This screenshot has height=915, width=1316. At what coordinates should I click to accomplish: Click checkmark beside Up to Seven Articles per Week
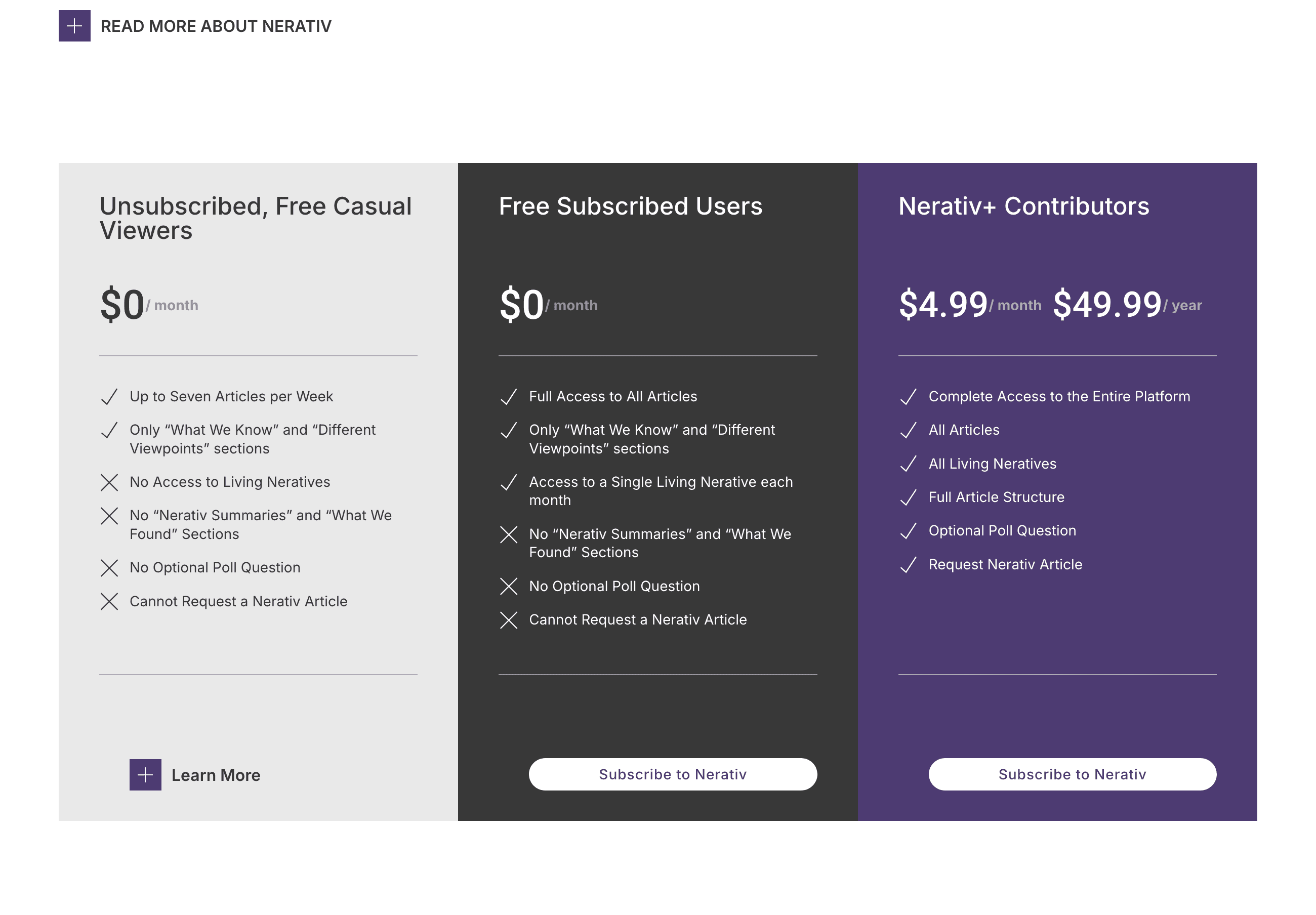click(x=109, y=396)
